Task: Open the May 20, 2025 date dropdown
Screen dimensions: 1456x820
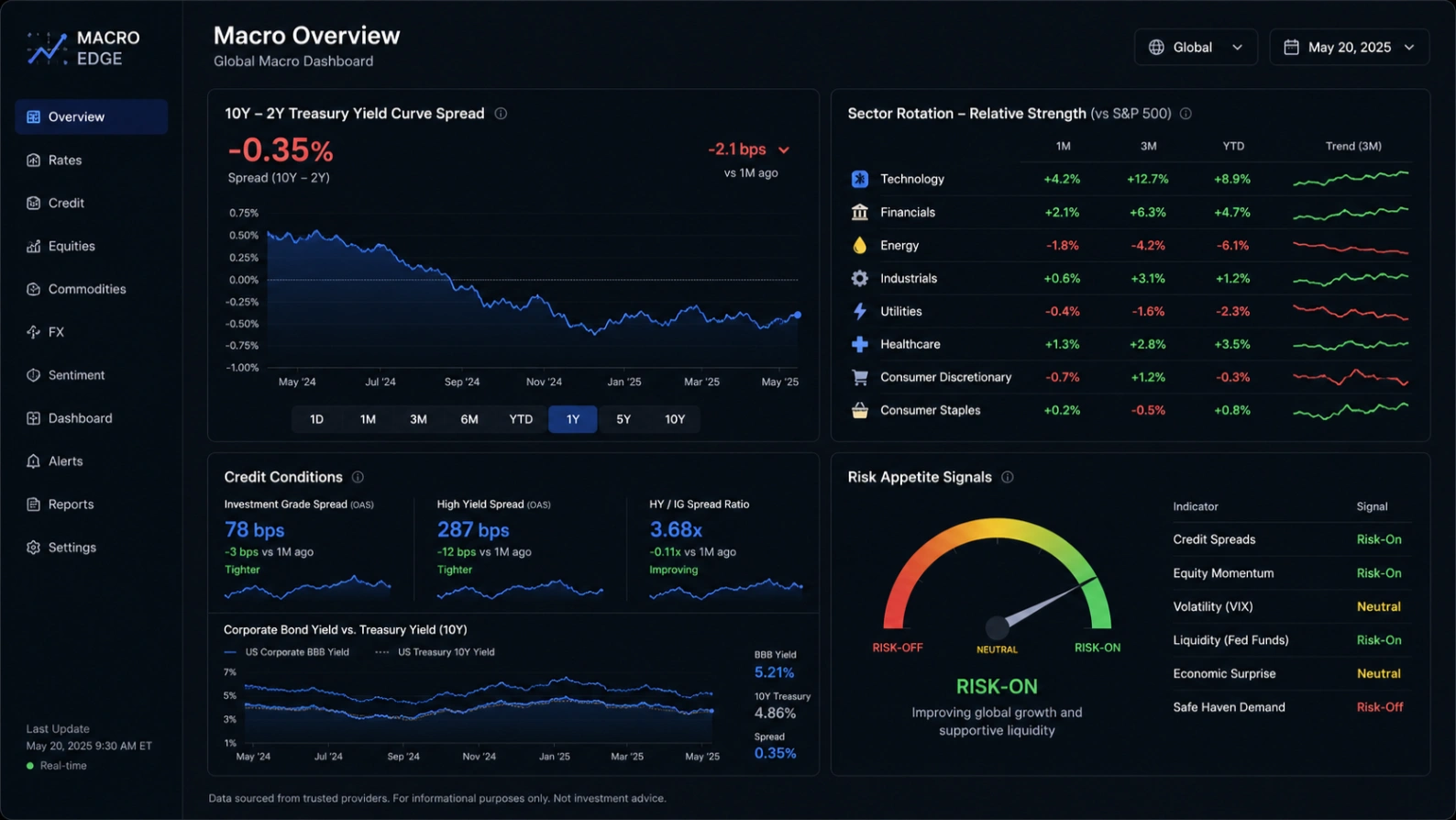Action: coord(1350,48)
